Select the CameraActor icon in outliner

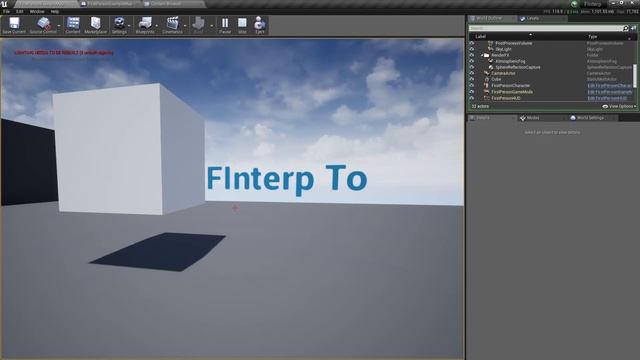(x=487, y=73)
